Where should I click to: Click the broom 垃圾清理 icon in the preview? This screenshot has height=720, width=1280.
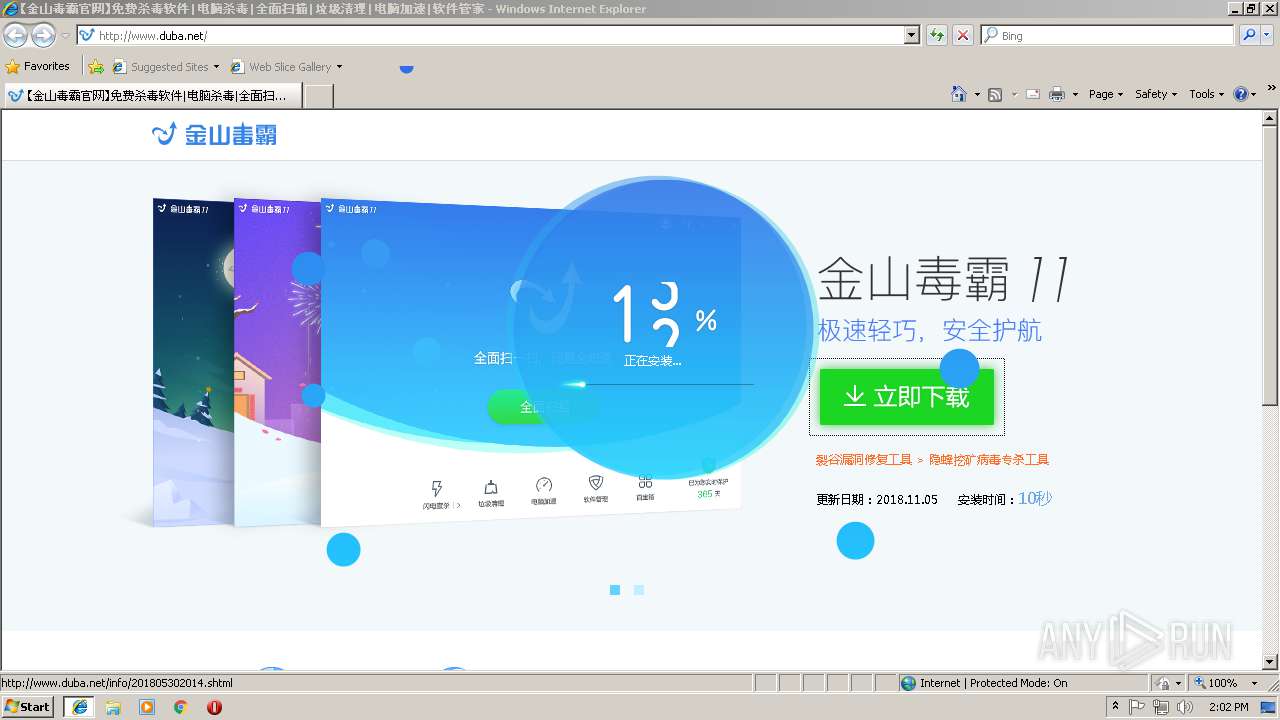pyautogui.click(x=491, y=487)
